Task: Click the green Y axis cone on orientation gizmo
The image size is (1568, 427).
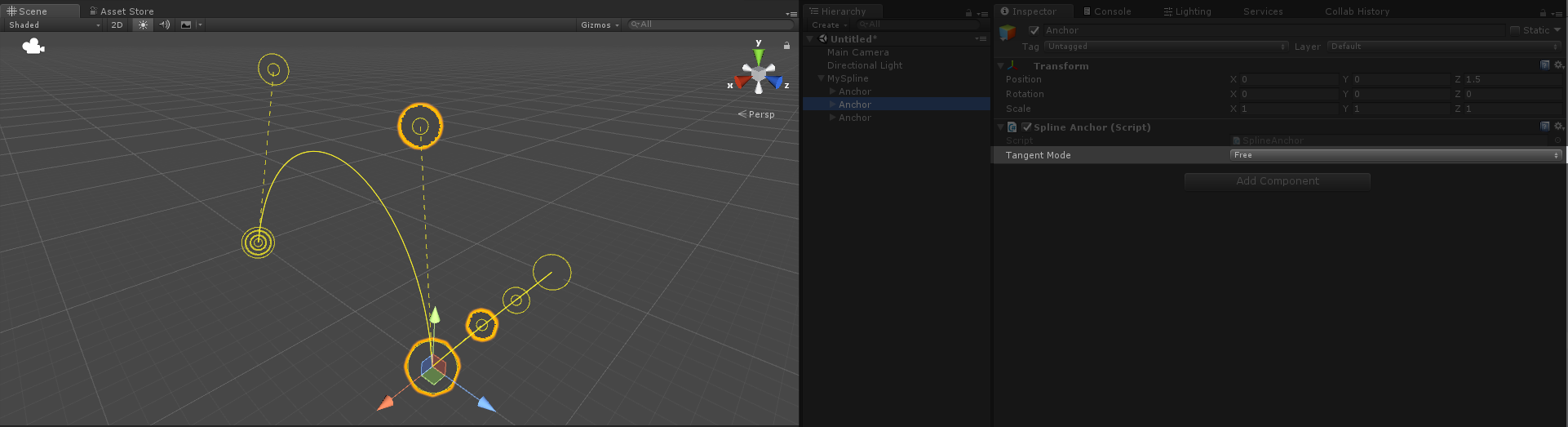Action: (x=759, y=56)
